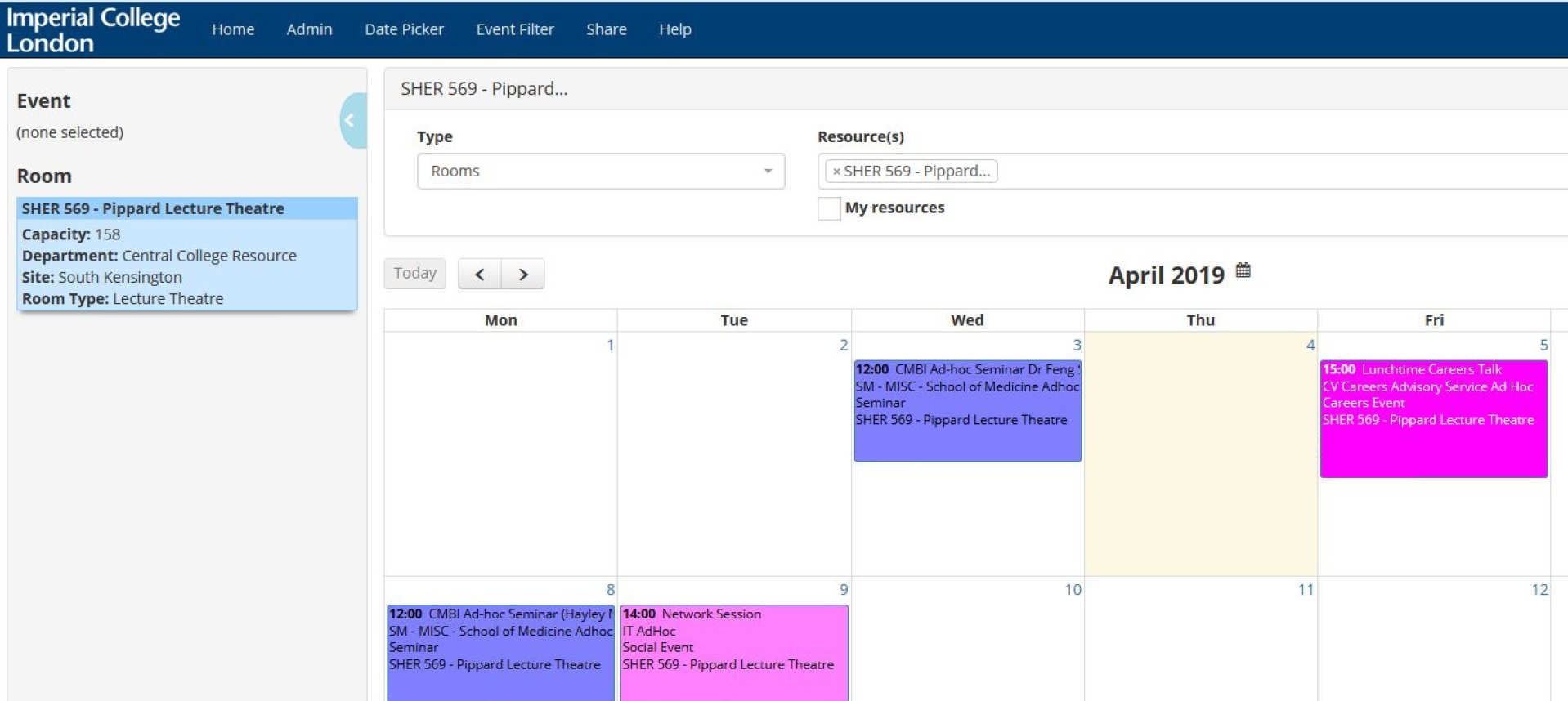Click the Share menu item
This screenshot has width=1568, height=701.
point(606,29)
